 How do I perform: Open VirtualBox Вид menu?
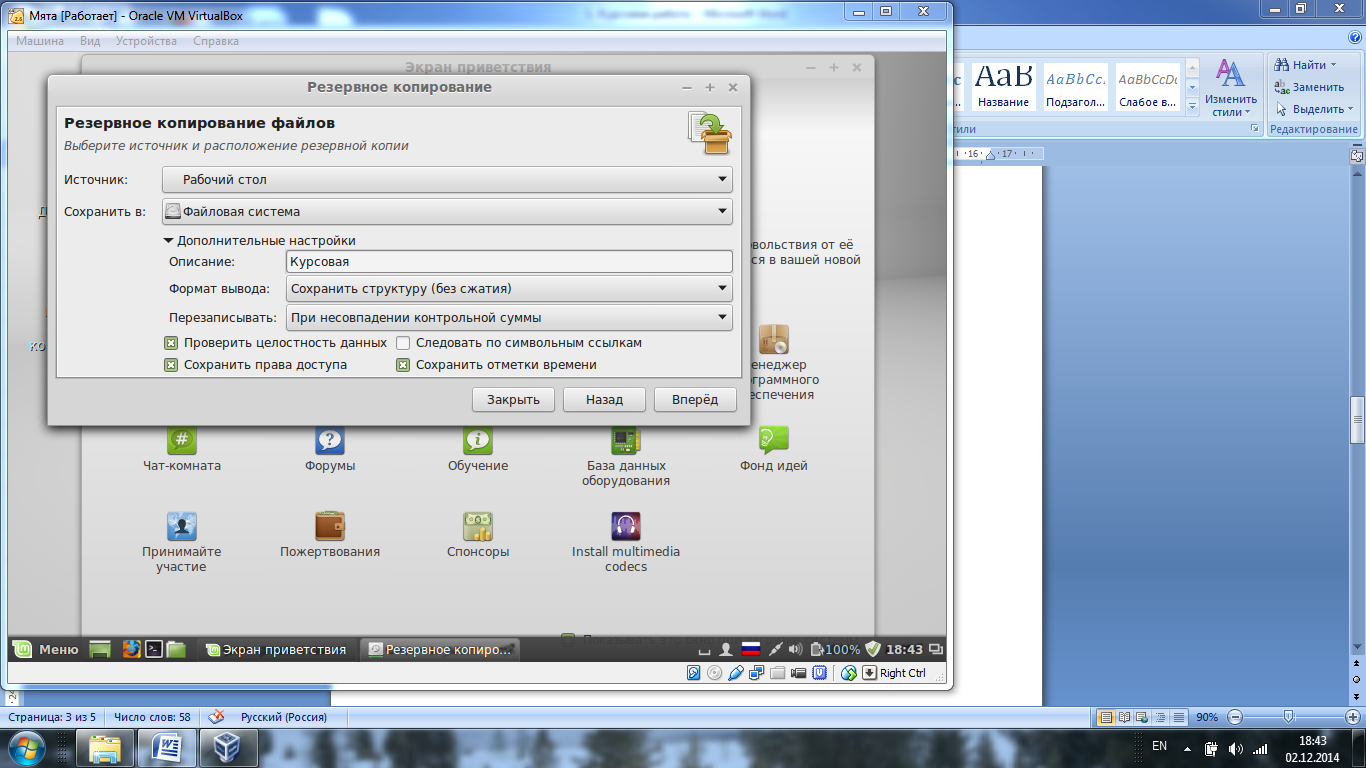click(x=90, y=41)
